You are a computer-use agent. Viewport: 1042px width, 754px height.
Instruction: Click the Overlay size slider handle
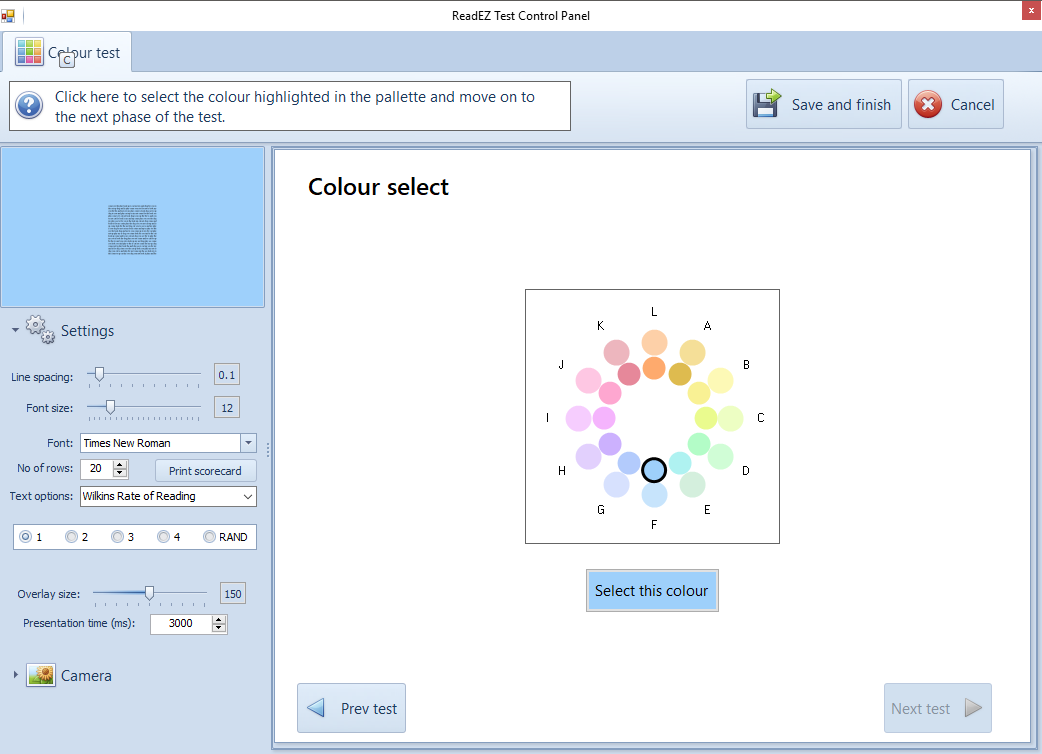[149, 593]
